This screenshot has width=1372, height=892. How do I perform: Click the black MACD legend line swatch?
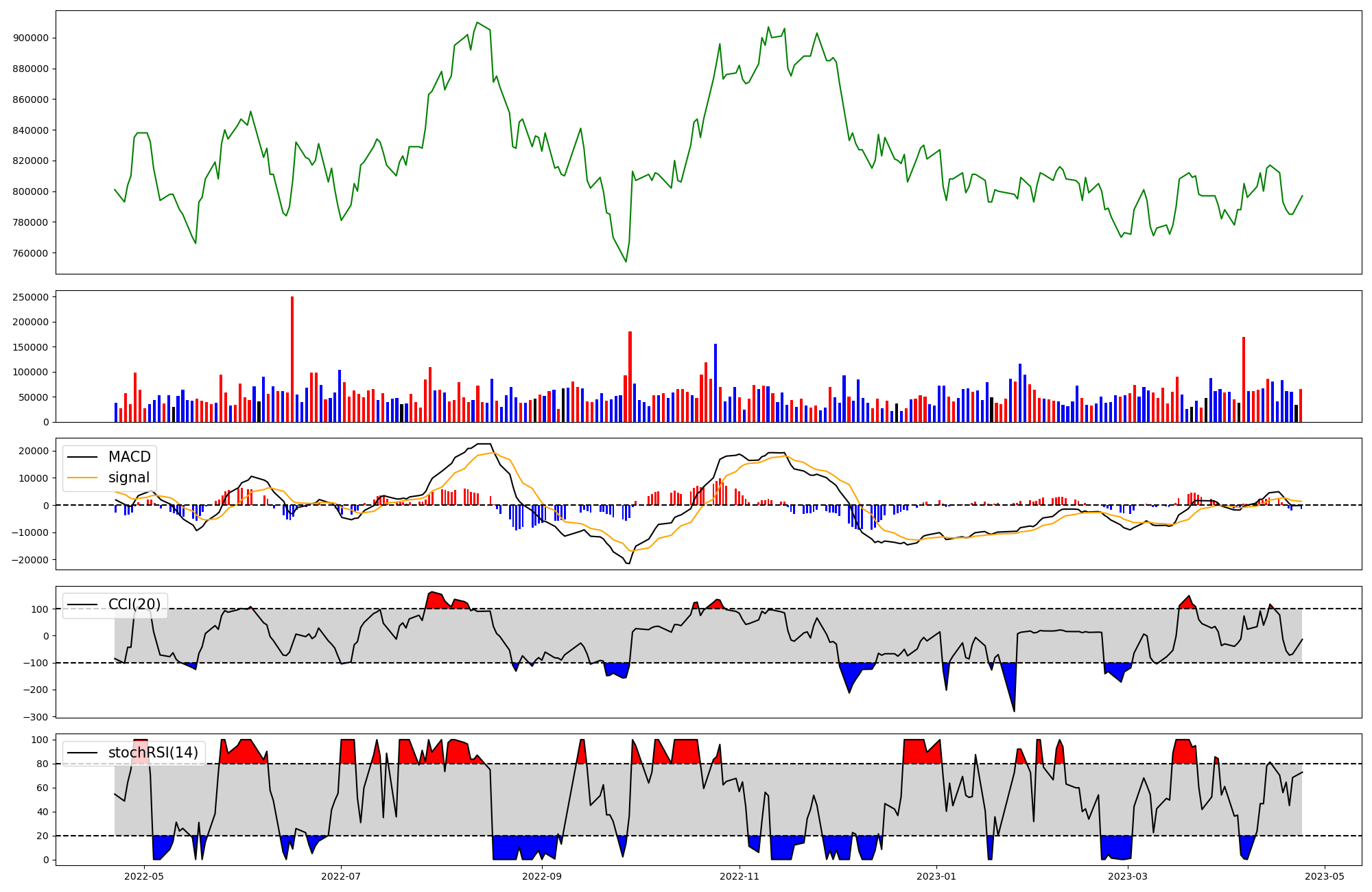point(84,457)
